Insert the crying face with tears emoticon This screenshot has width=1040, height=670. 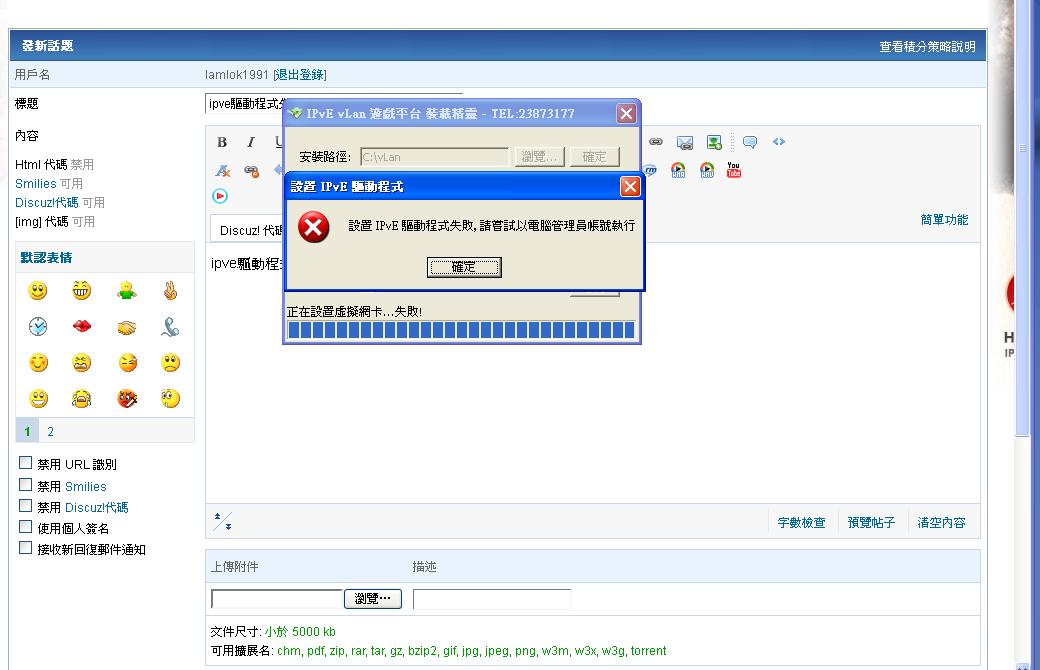point(82,399)
